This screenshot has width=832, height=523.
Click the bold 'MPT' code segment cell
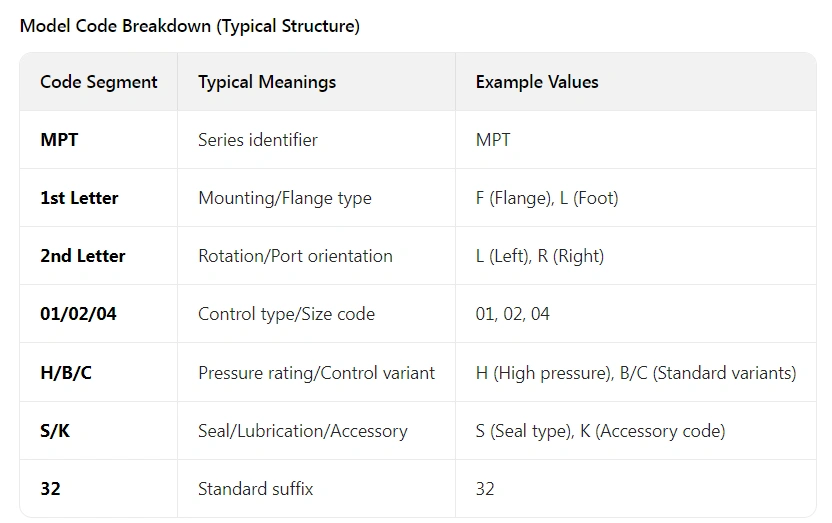tap(59, 140)
